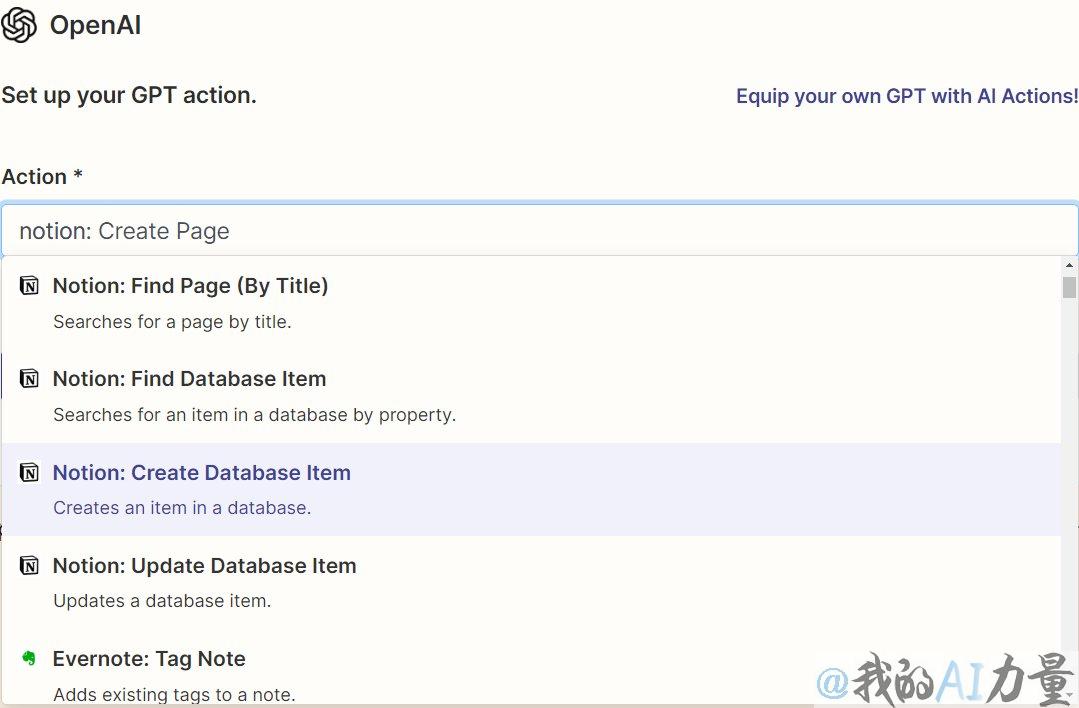
Task: Click description Creates an item in a database.
Action: point(182,508)
